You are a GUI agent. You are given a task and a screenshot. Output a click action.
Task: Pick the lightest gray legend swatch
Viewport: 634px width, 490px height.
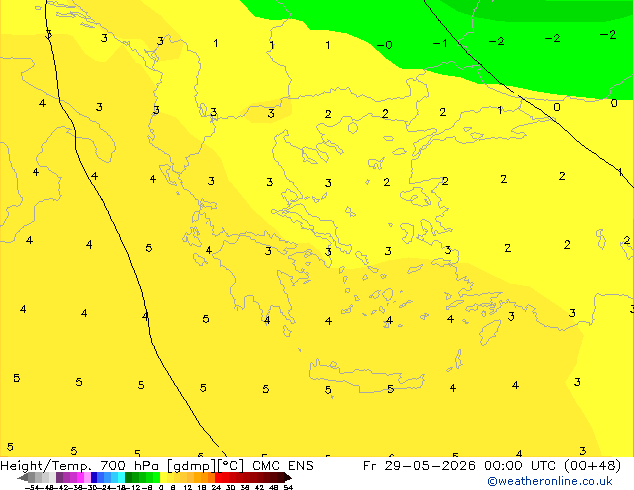[53, 477]
